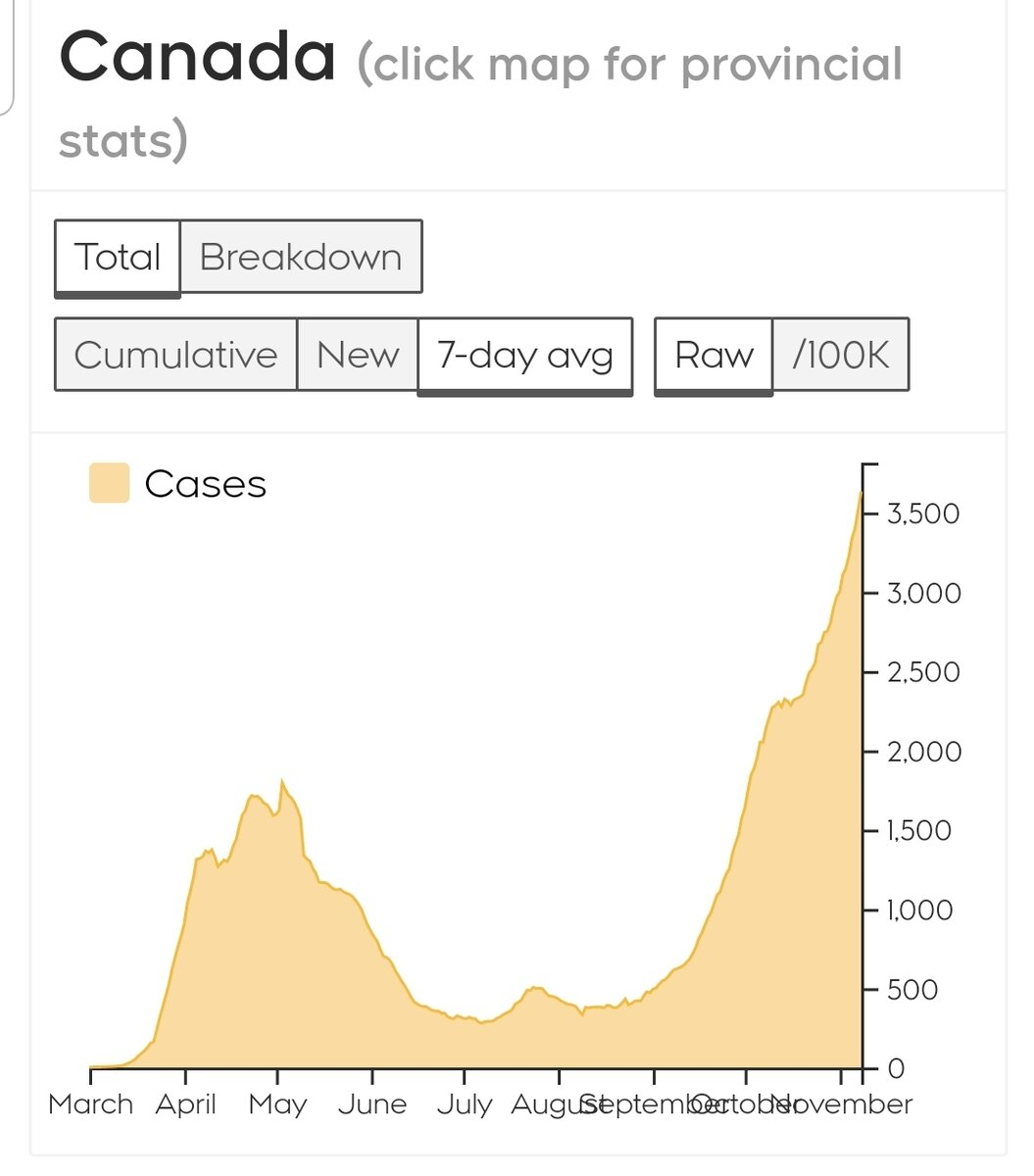Click the 500 y-axis value label
Screen dimensions: 1034x1176
point(913,990)
